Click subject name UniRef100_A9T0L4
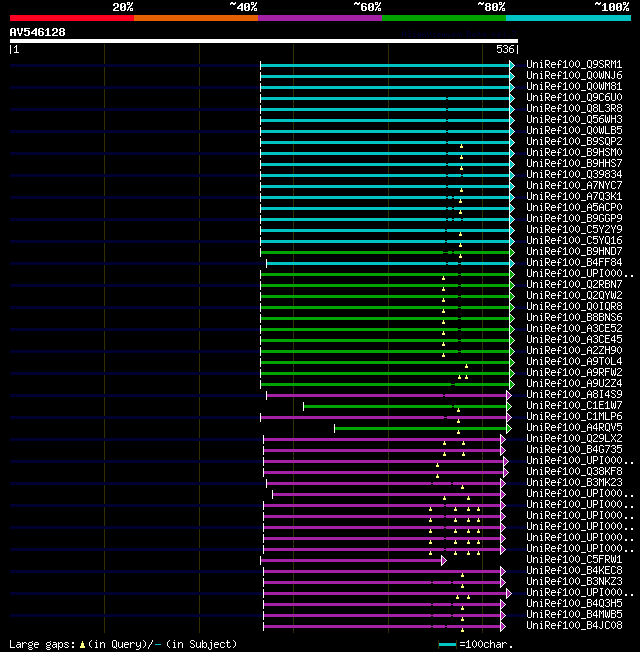Viewport: 640px width, 652px height. tap(574, 361)
